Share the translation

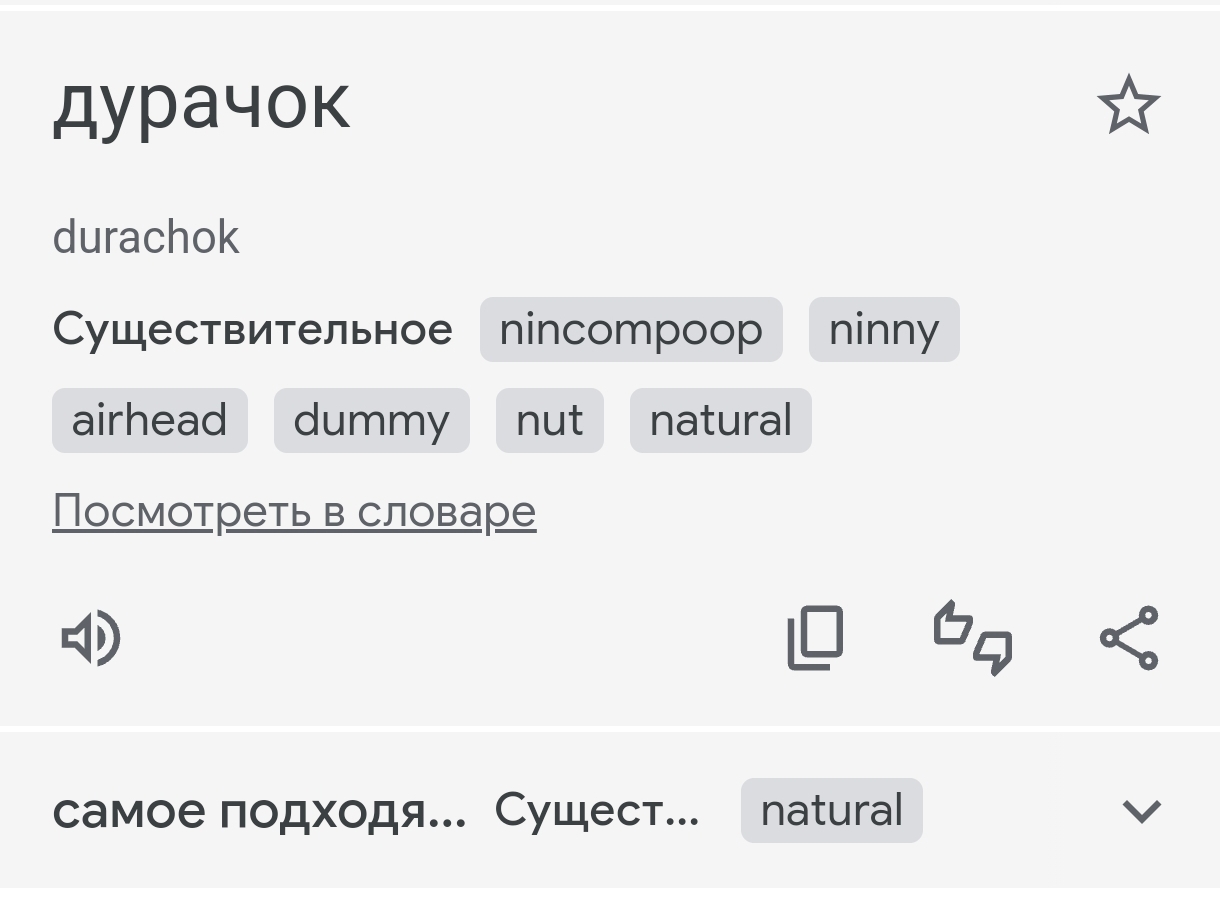[x=1129, y=638]
